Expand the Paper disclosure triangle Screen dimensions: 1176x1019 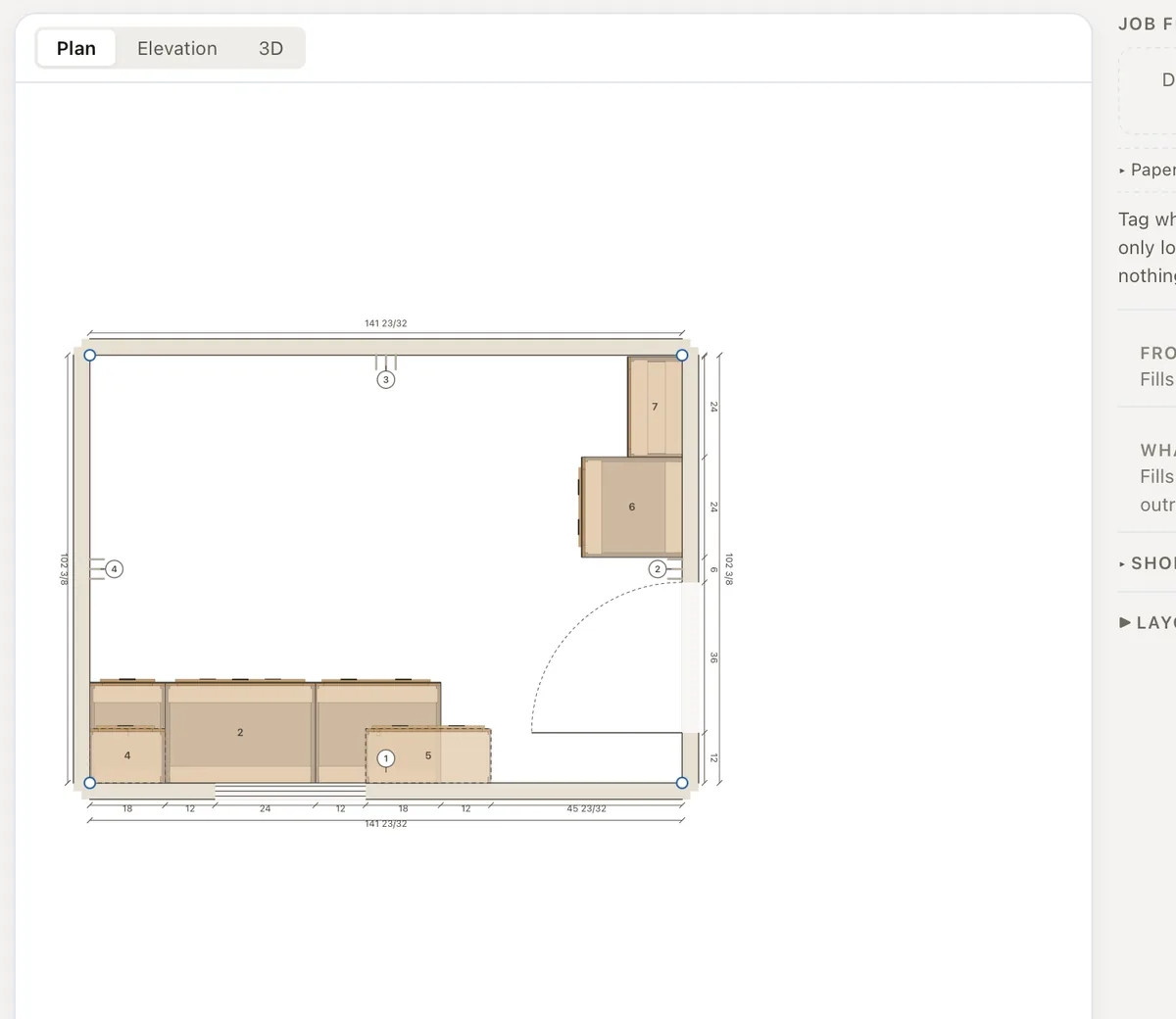pyautogui.click(x=1122, y=170)
